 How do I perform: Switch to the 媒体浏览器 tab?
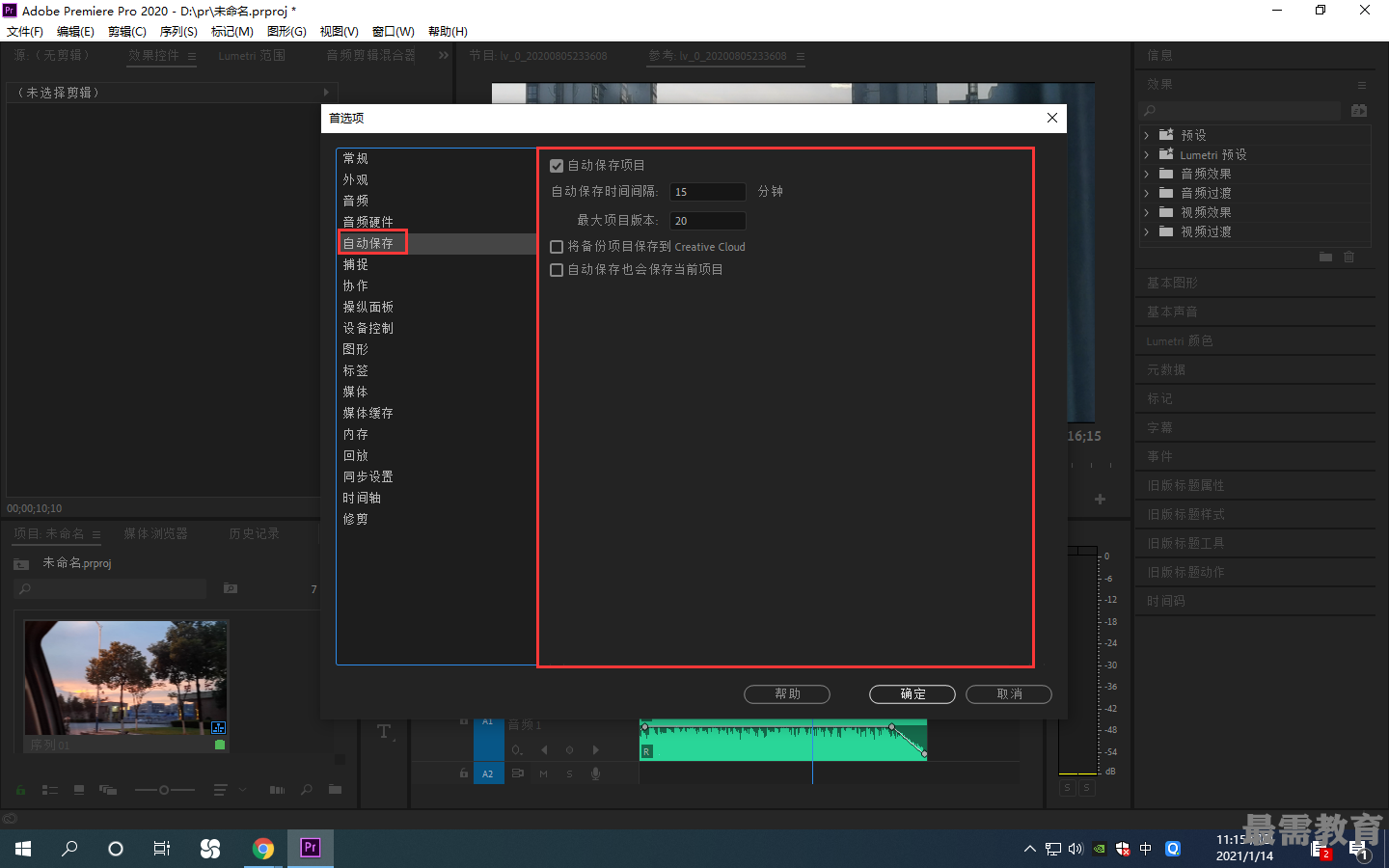coord(155,533)
